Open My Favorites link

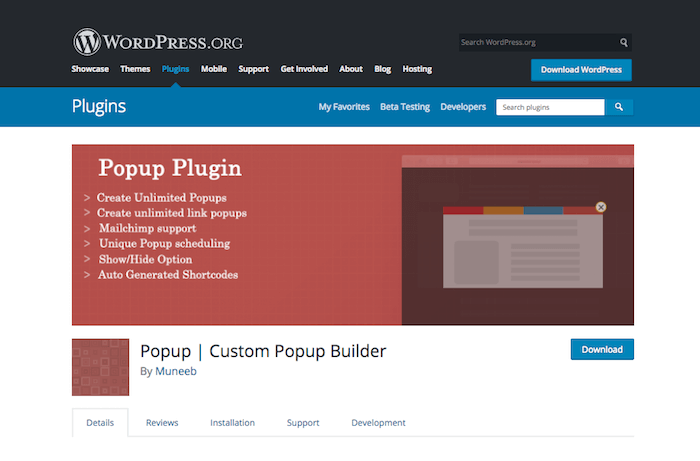pos(344,107)
